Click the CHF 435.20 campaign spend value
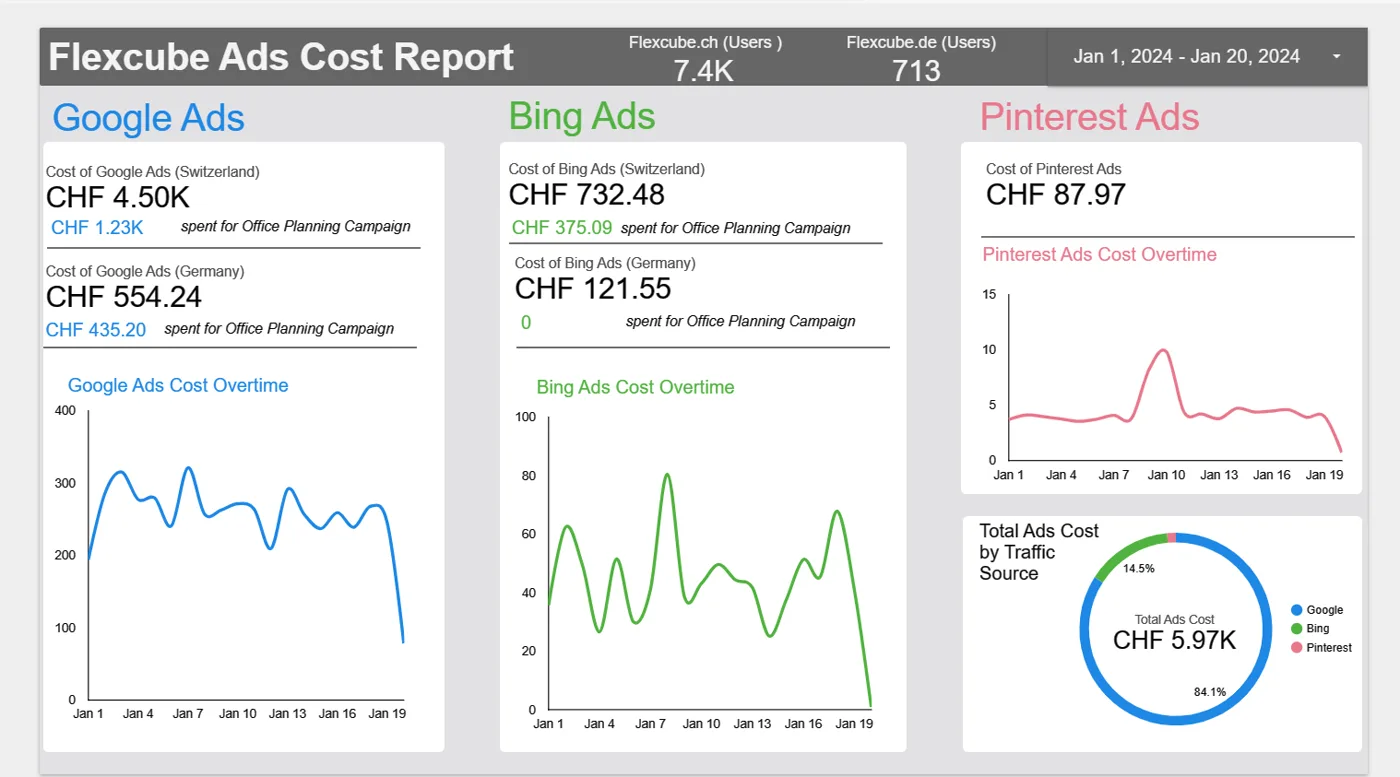 pyautogui.click(x=96, y=330)
